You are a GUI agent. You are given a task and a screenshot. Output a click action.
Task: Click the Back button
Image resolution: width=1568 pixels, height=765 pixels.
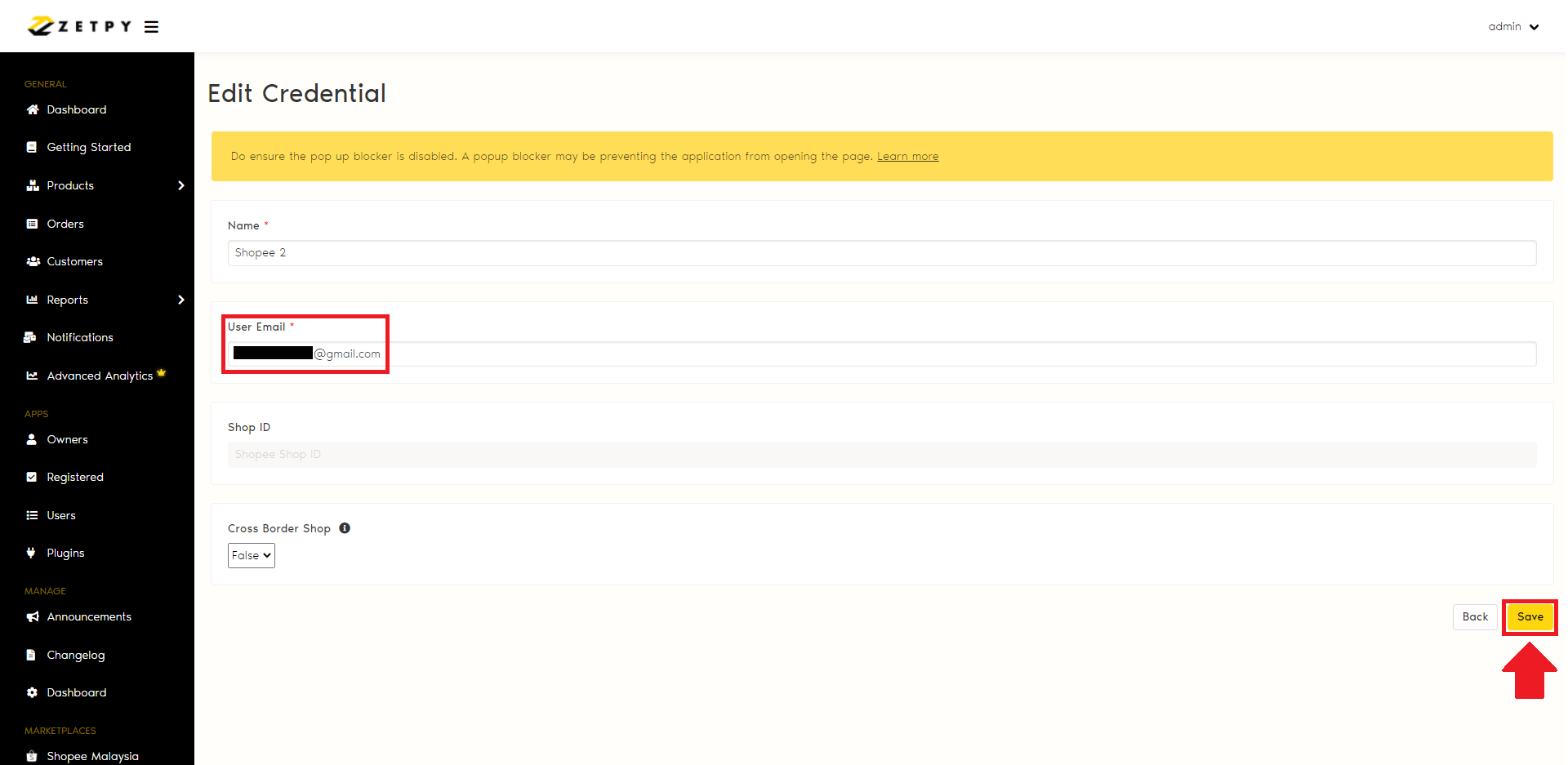pos(1475,616)
